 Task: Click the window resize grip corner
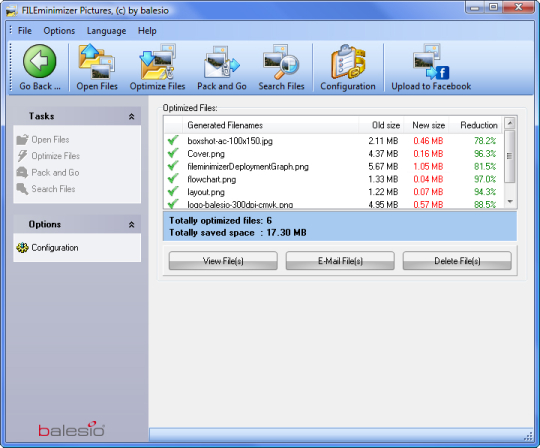(528, 436)
